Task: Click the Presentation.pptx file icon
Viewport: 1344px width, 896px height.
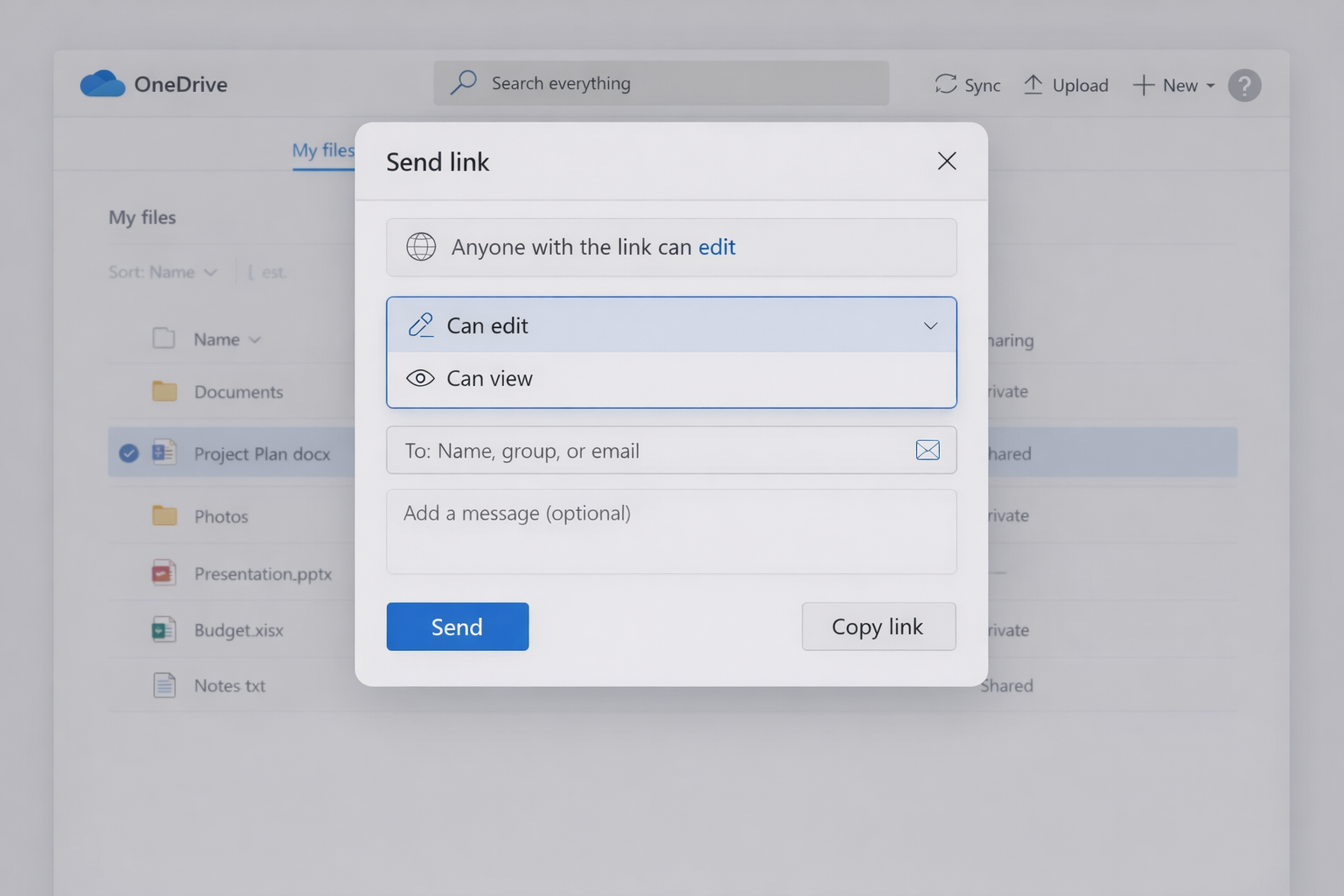Action: 164,573
